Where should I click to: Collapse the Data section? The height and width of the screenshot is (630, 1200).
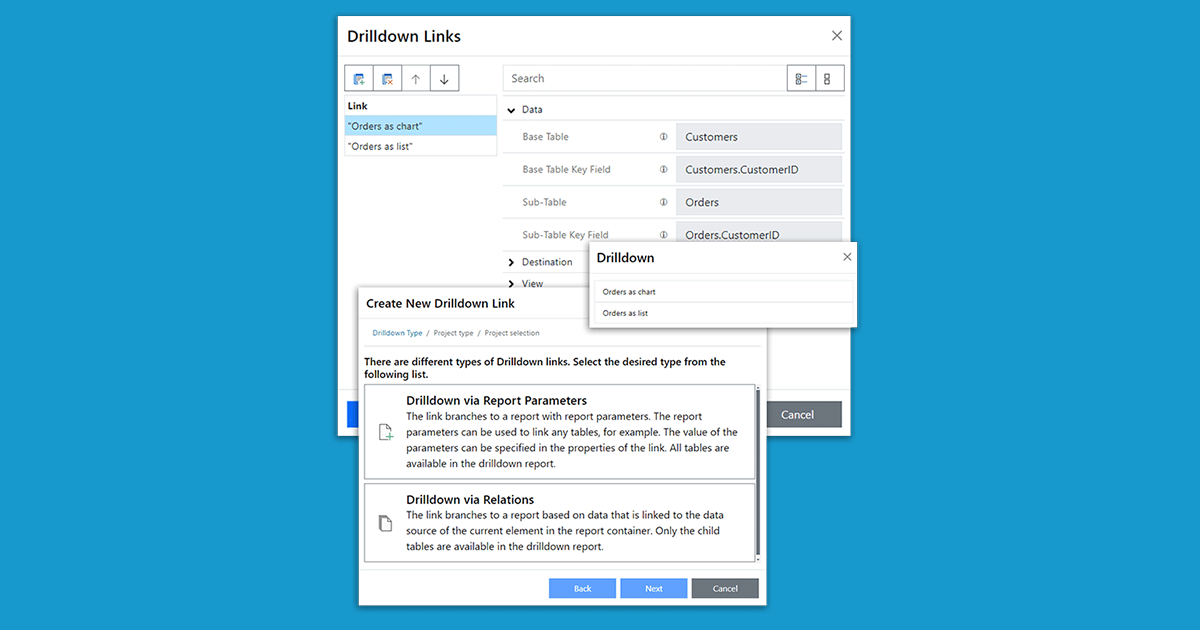click(512, 110)
